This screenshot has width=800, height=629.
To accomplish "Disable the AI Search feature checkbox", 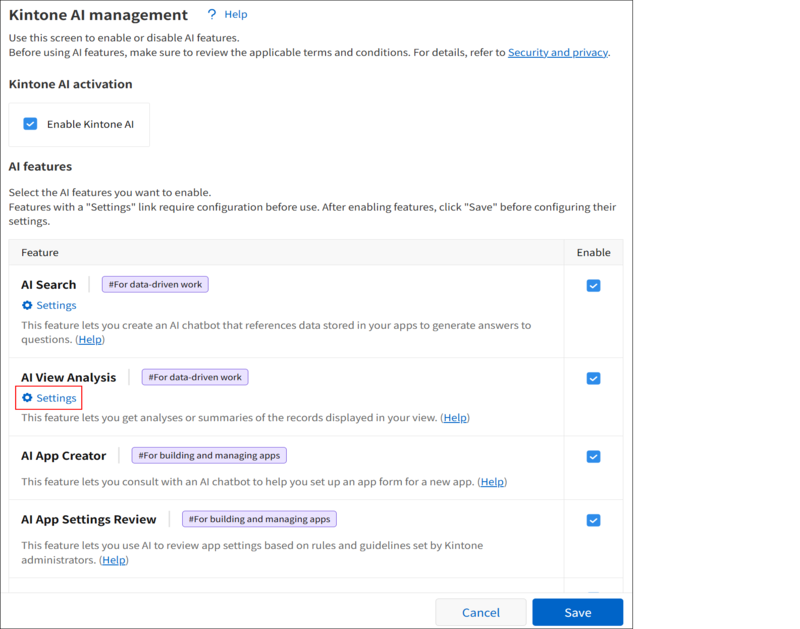I will pyautogui.click(x=593, y=286).
